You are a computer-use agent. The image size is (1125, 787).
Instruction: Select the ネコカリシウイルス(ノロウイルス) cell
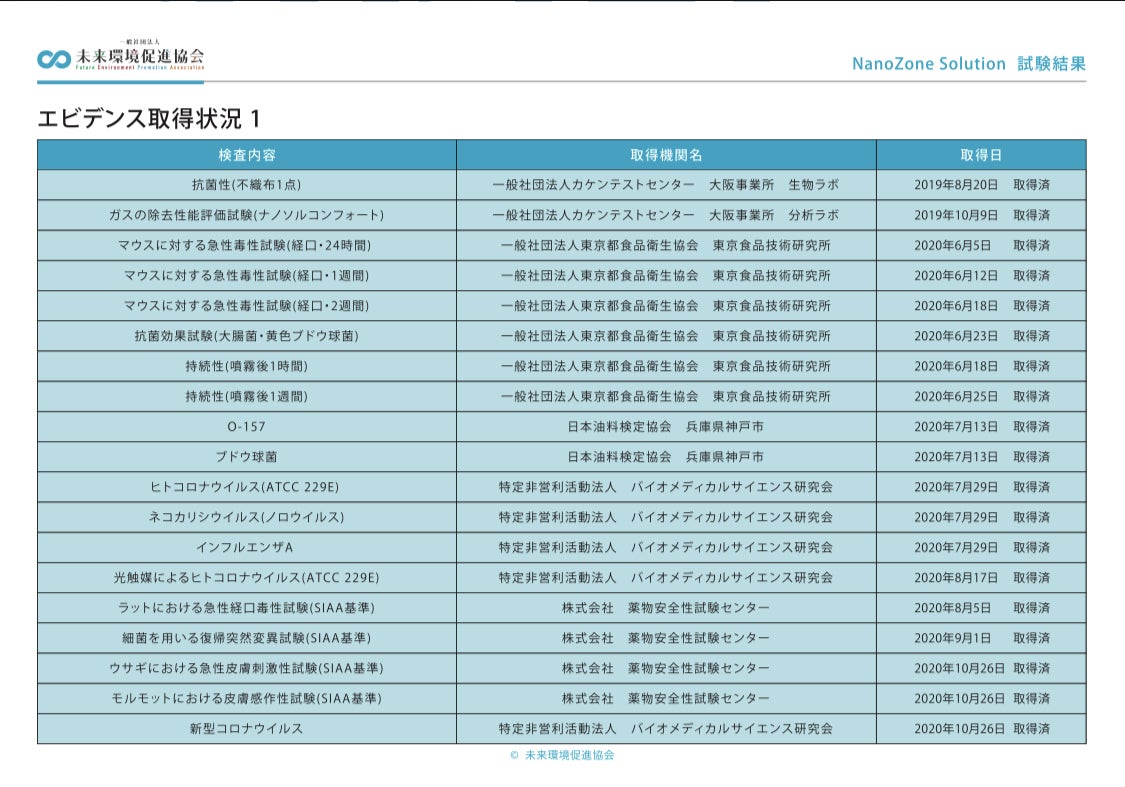pos(247,517)
